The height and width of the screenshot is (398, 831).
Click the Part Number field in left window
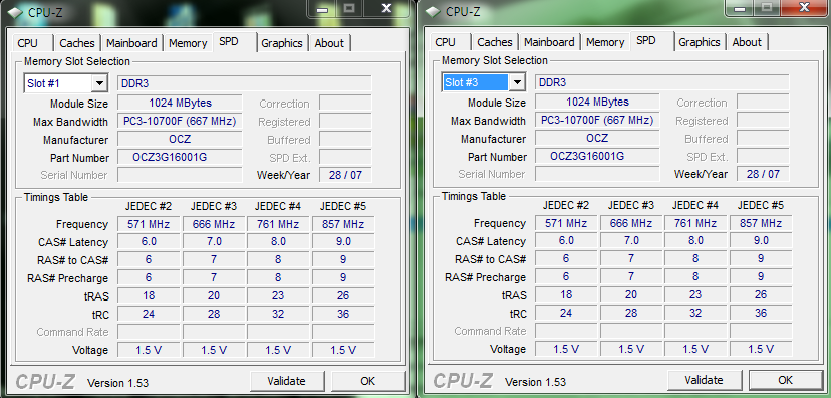pos(180,157)
